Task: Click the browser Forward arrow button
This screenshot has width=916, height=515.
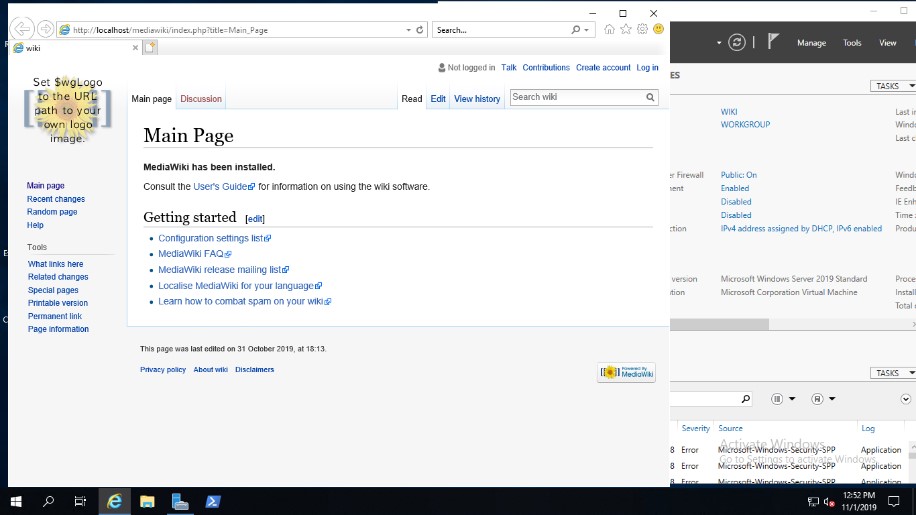Action: [45, 29]
